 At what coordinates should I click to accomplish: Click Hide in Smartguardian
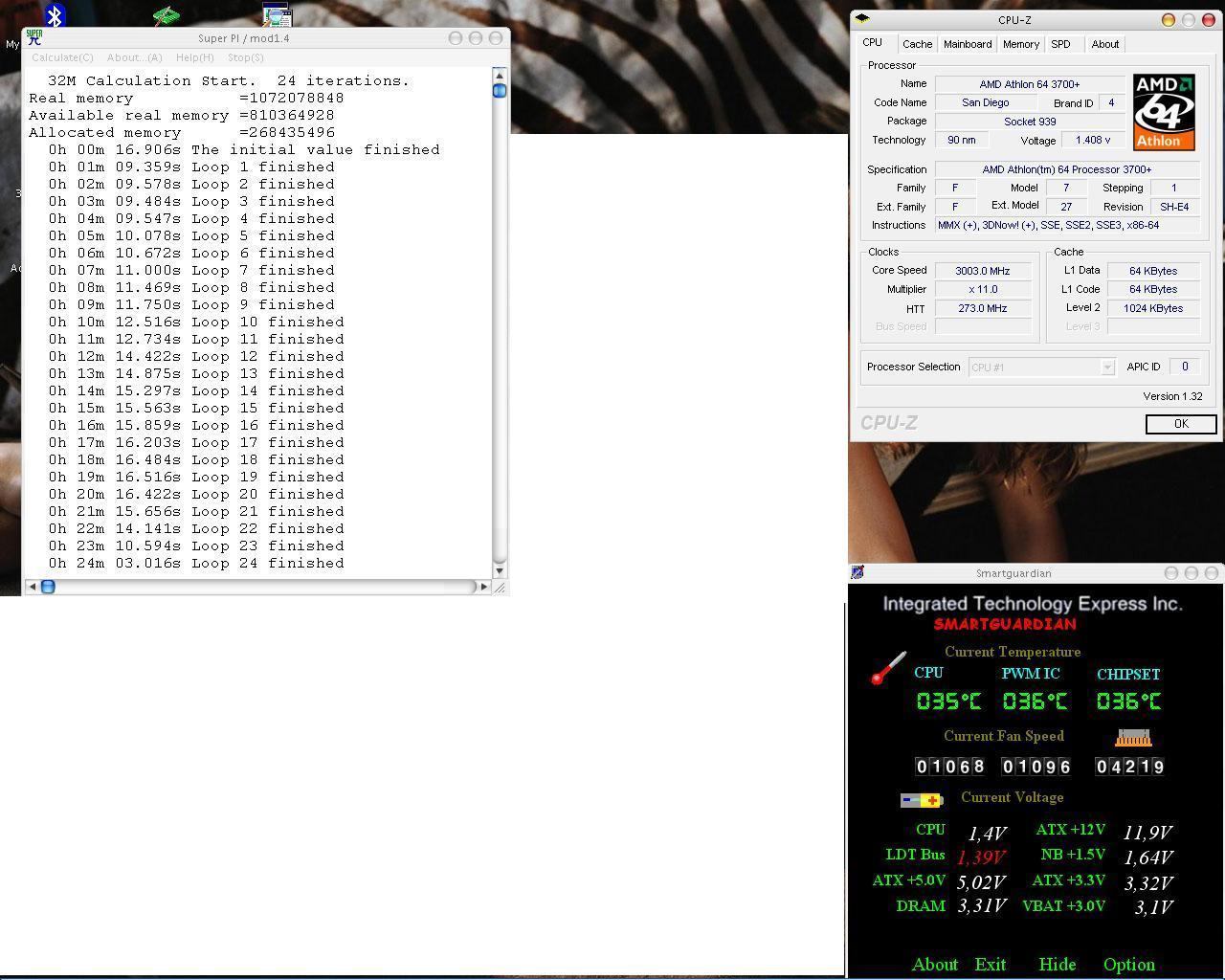1058,964
